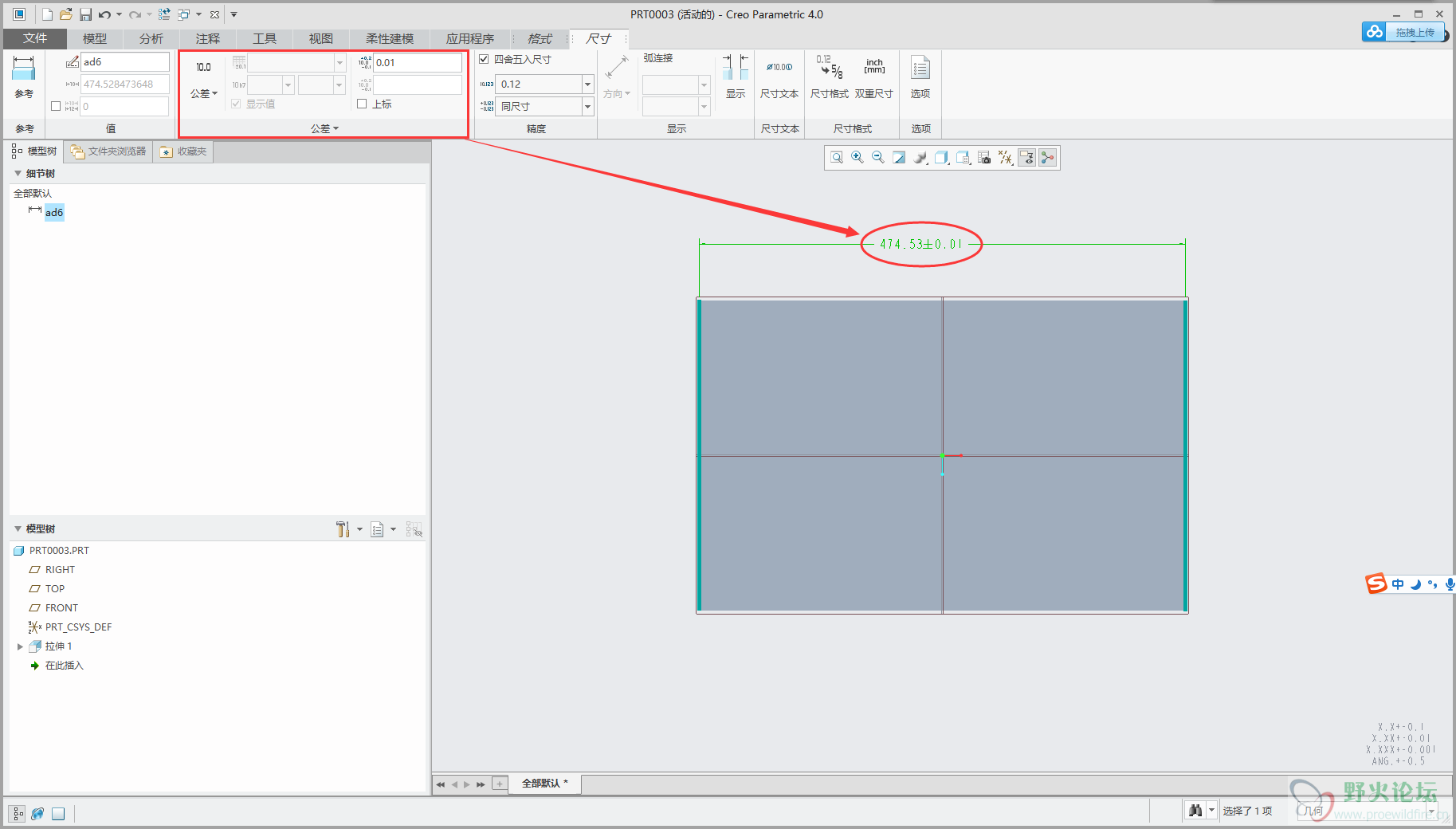This screenshot has width=1456, height=829.
Task: Switch to the 注释 ribbon tab
Action: pyautogui.click(x=208, y=38)
